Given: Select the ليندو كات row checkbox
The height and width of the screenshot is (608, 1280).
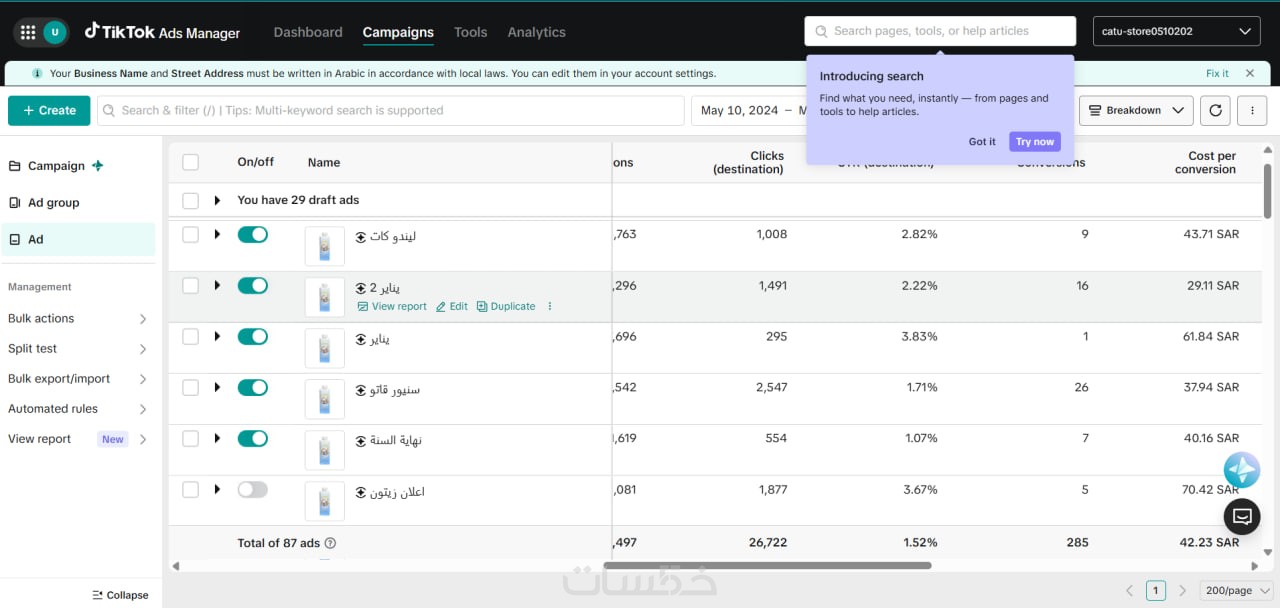Looking at the screenshot, I should coord(191,234).
